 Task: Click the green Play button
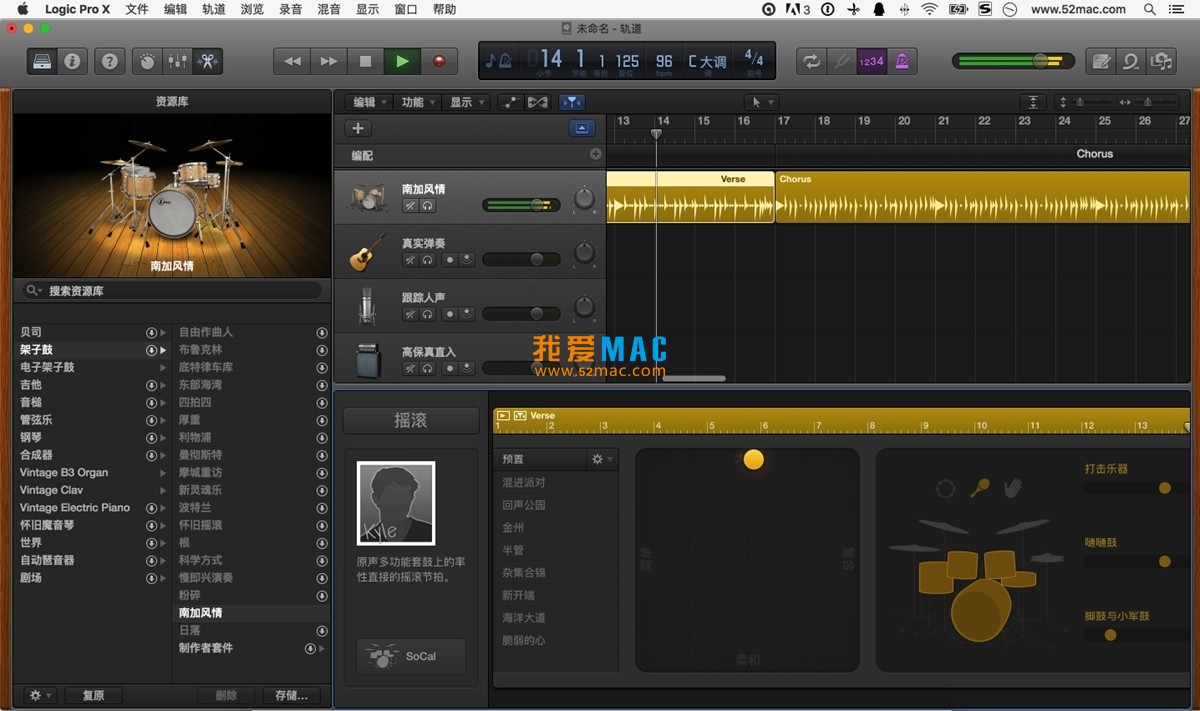(402, 61)
